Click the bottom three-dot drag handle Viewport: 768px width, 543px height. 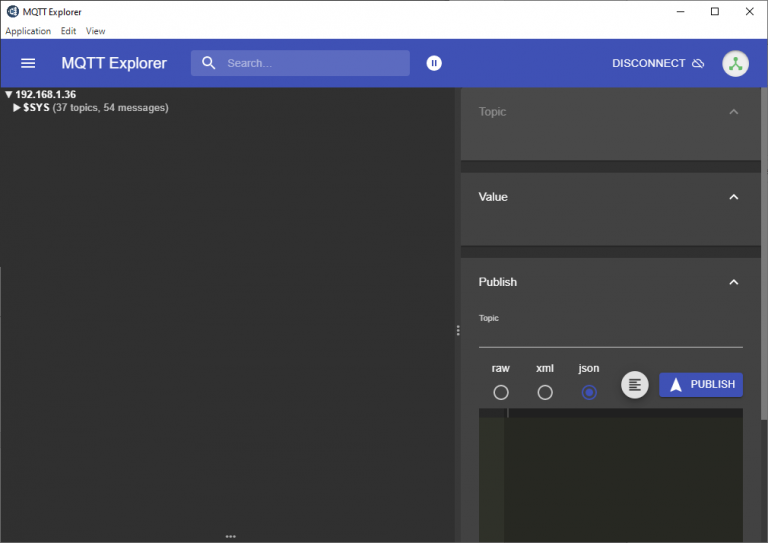click(231, 537)
